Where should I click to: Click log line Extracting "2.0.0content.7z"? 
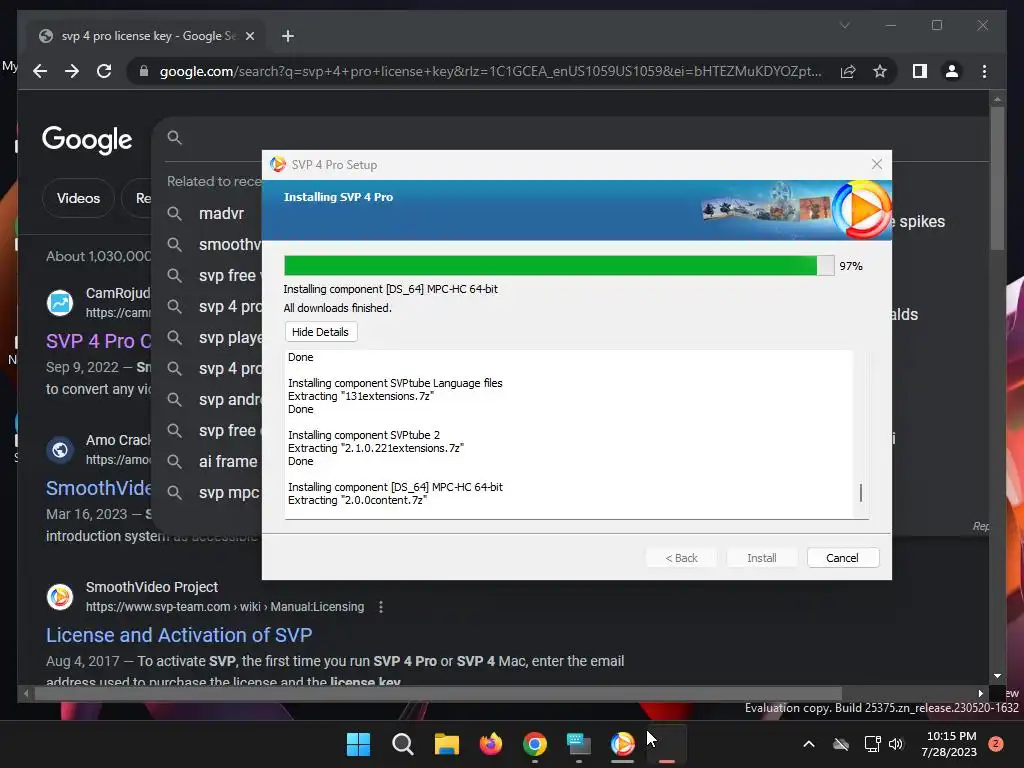(357, 500)
